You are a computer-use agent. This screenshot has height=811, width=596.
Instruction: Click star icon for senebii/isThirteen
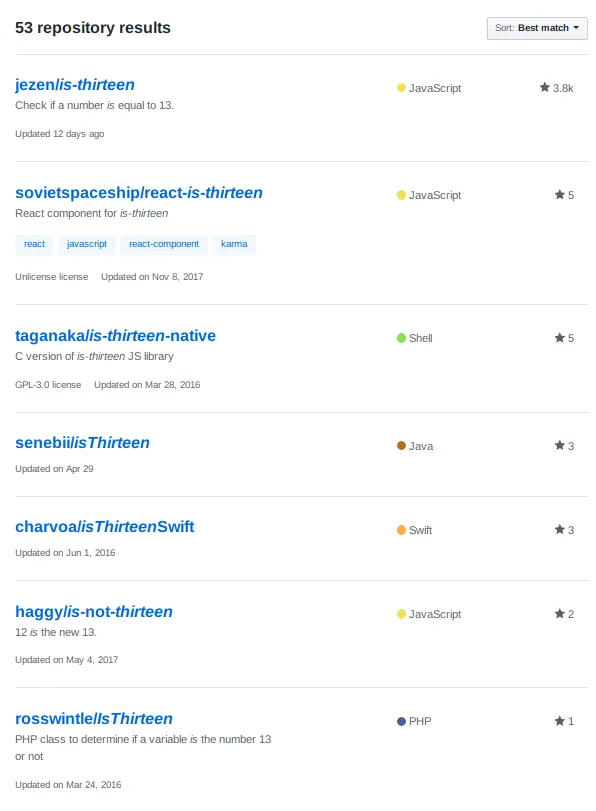point(559,445)
